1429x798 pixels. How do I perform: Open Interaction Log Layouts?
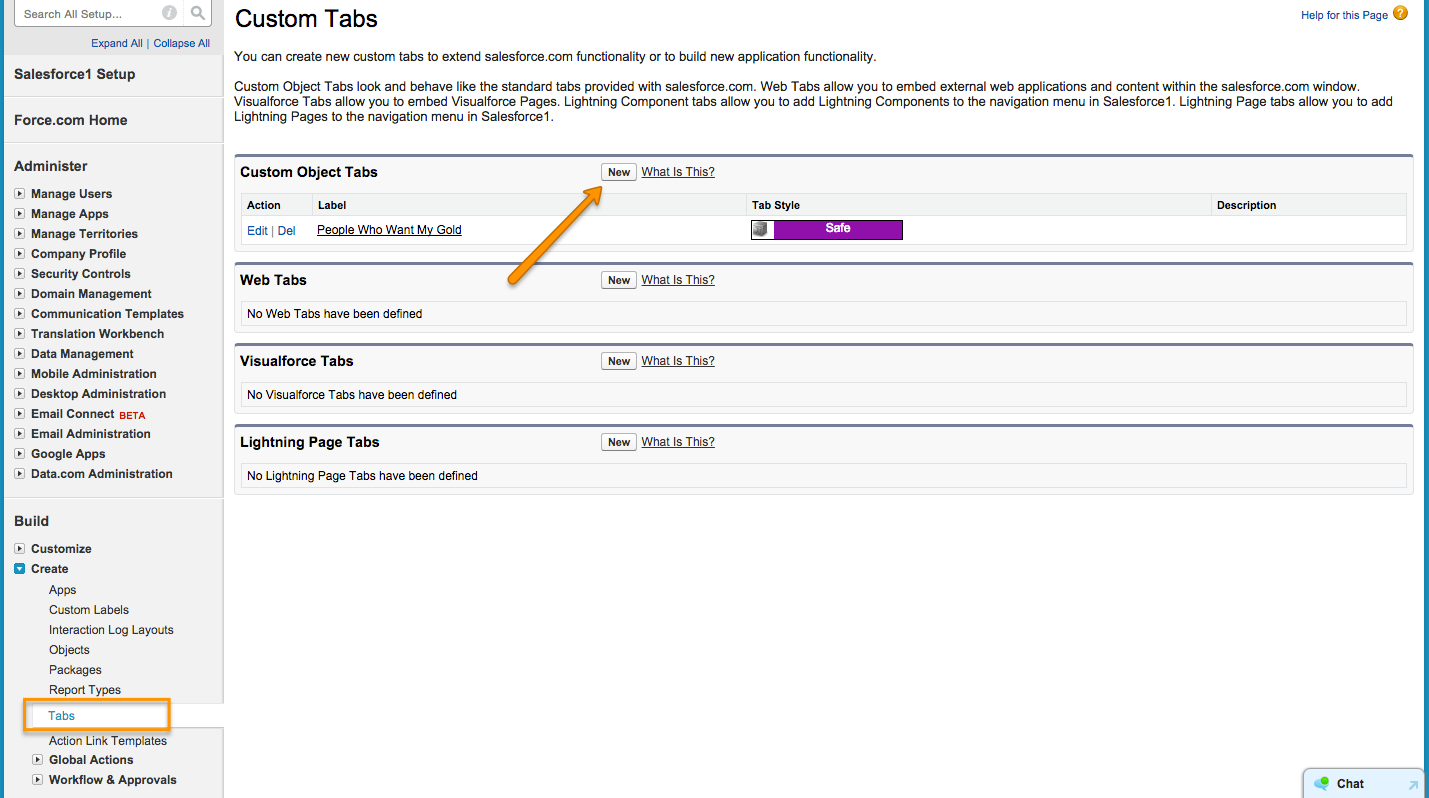click(111, 630)
